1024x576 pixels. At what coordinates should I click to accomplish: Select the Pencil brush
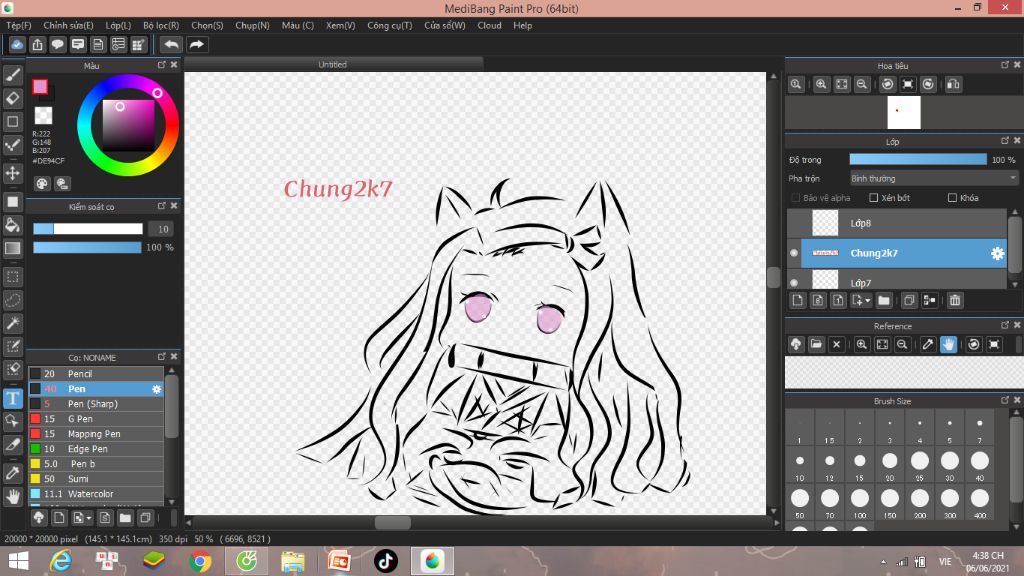tap(96, 374)
